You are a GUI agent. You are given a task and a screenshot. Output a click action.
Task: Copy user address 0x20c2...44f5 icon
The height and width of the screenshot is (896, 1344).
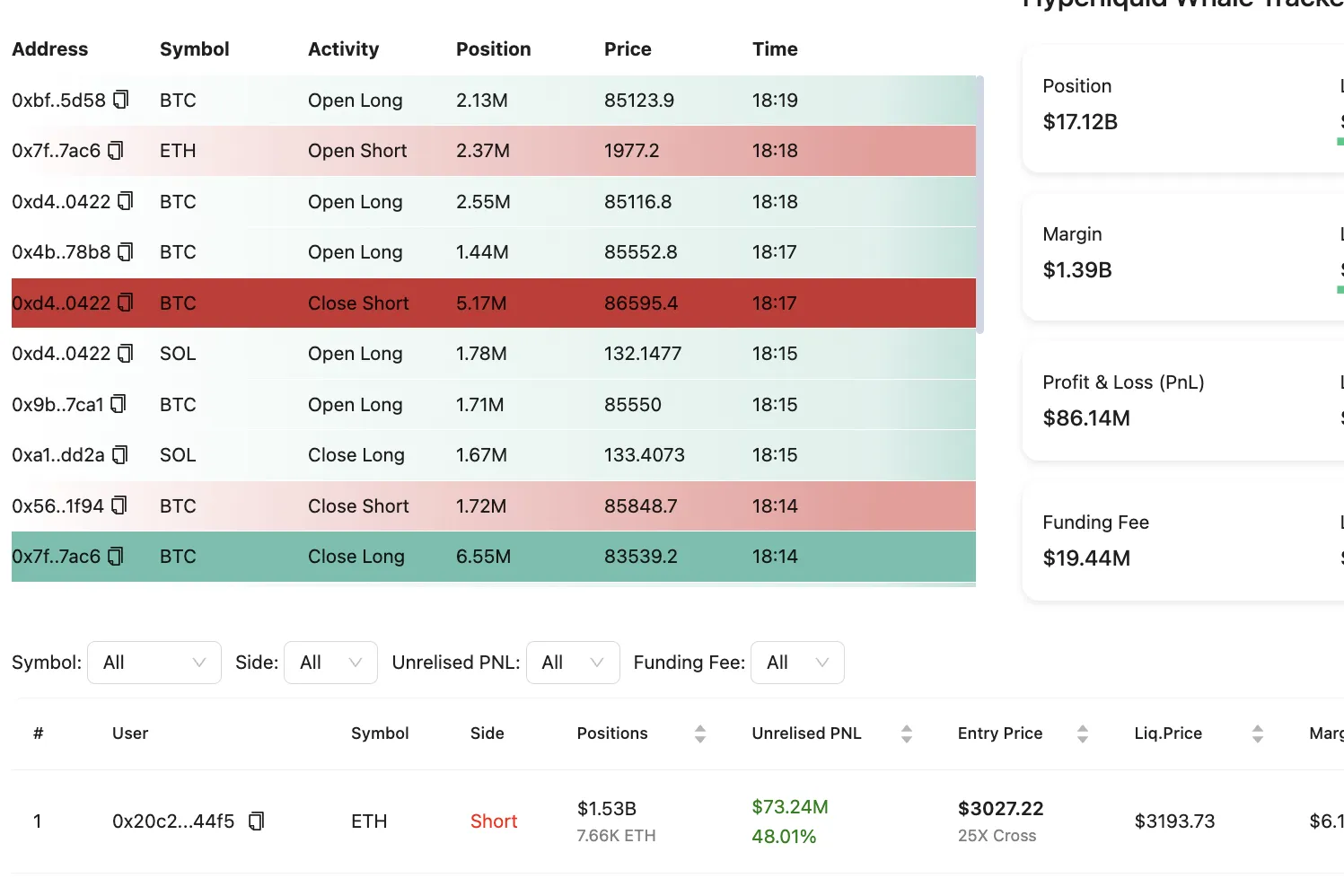[257, 821]
